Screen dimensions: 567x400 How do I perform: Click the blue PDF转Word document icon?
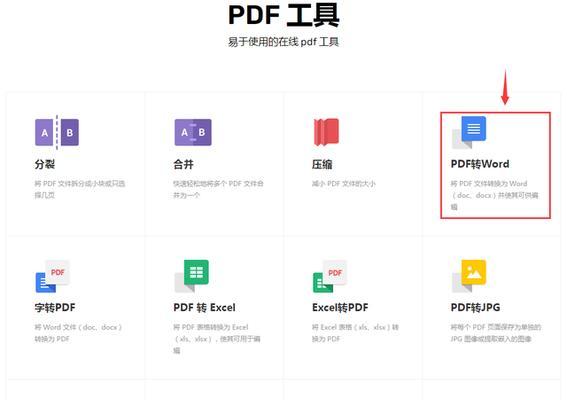(469, 132)
